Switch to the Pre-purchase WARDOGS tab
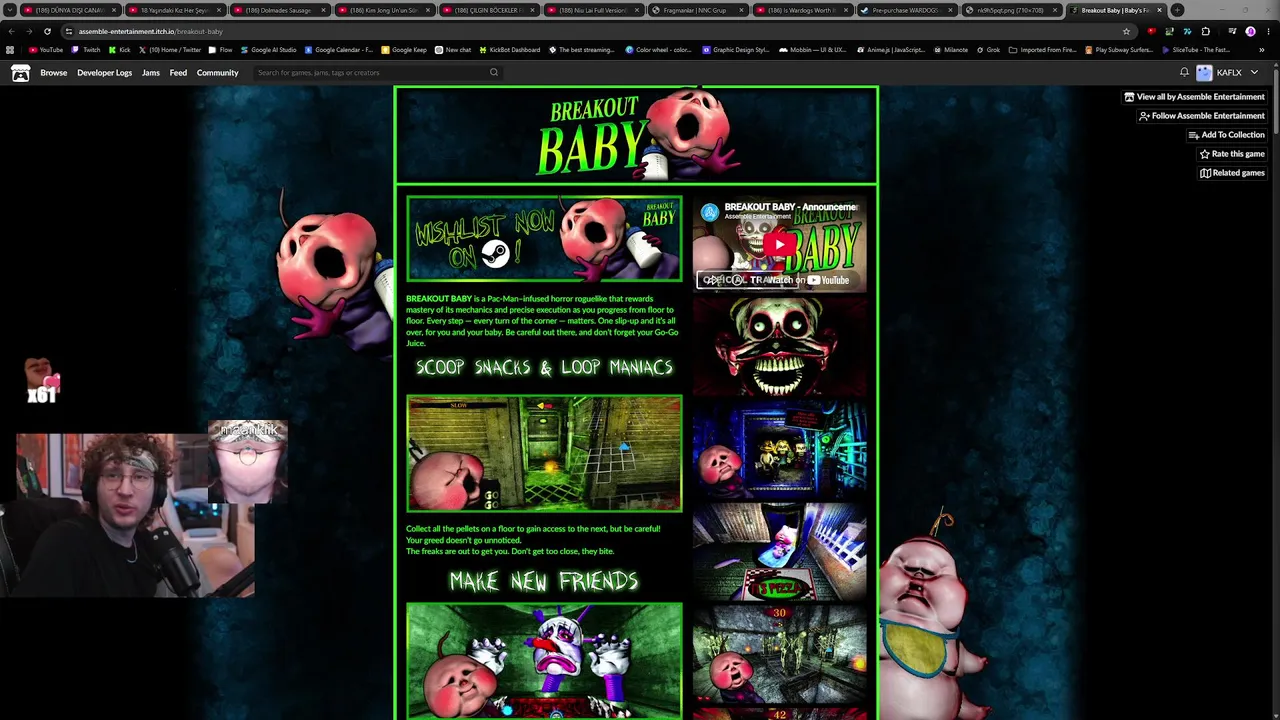Image resolution: width=1280 pixels, height=720 pixels. 907,10
